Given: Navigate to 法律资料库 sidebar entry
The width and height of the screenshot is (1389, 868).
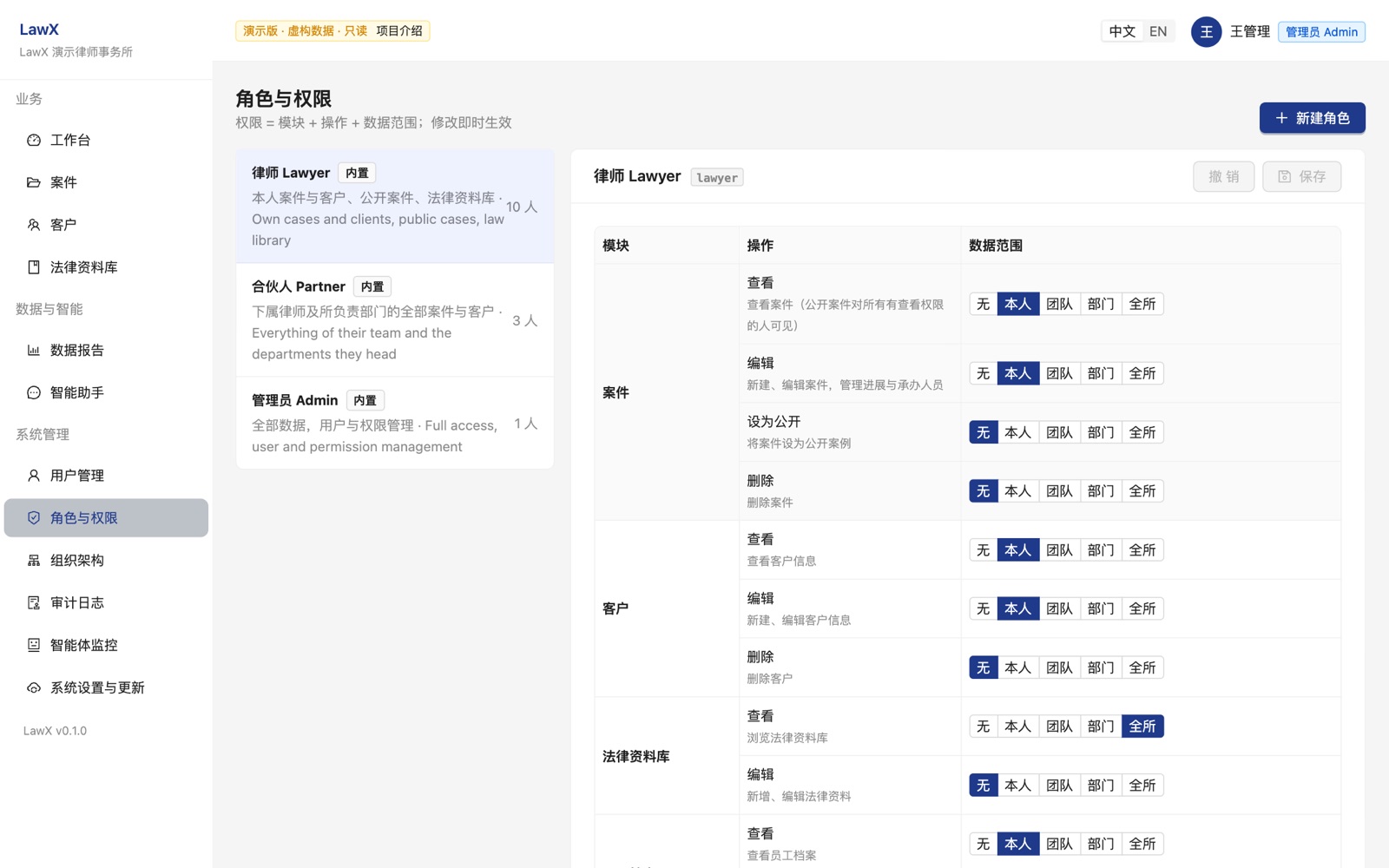Looking at the screenshot, I should [106, 267].
